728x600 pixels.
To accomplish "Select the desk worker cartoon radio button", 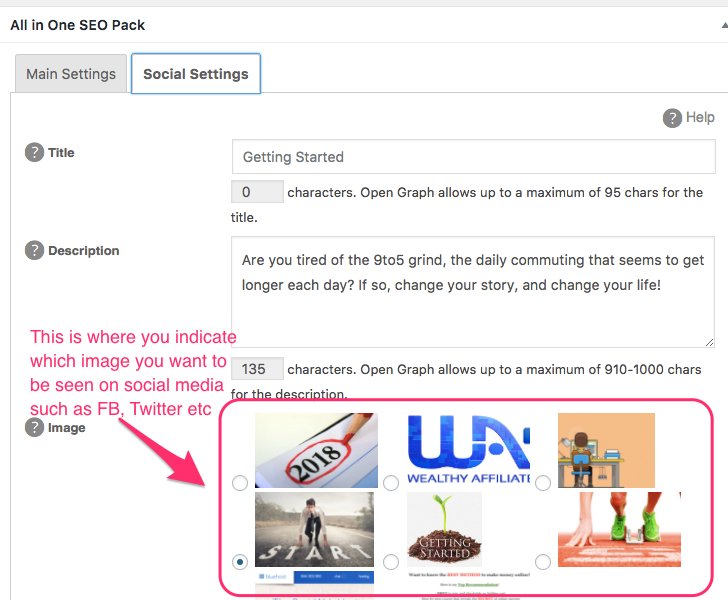I will click(543, 483).
